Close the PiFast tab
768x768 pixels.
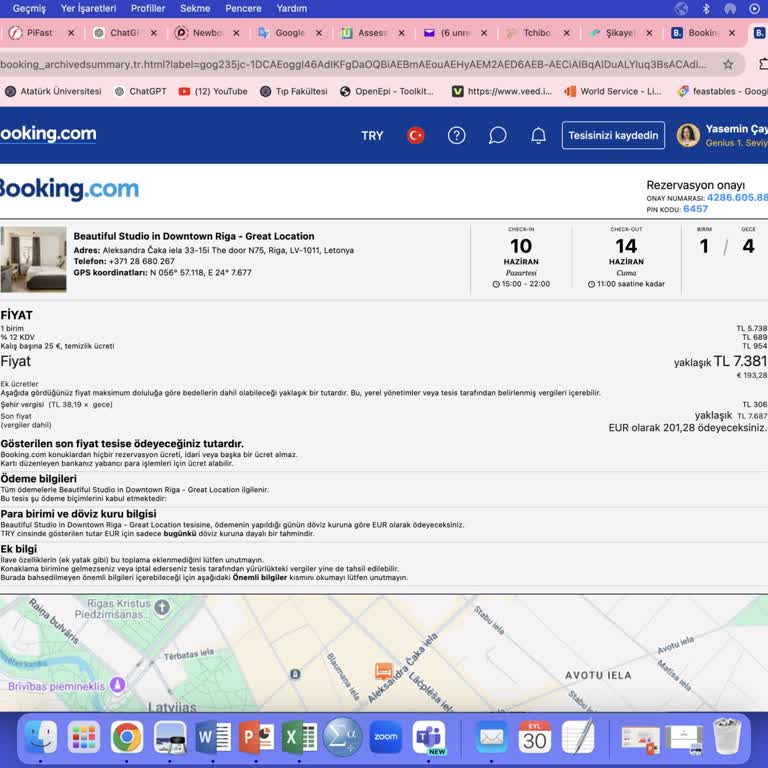pos(71,33)
